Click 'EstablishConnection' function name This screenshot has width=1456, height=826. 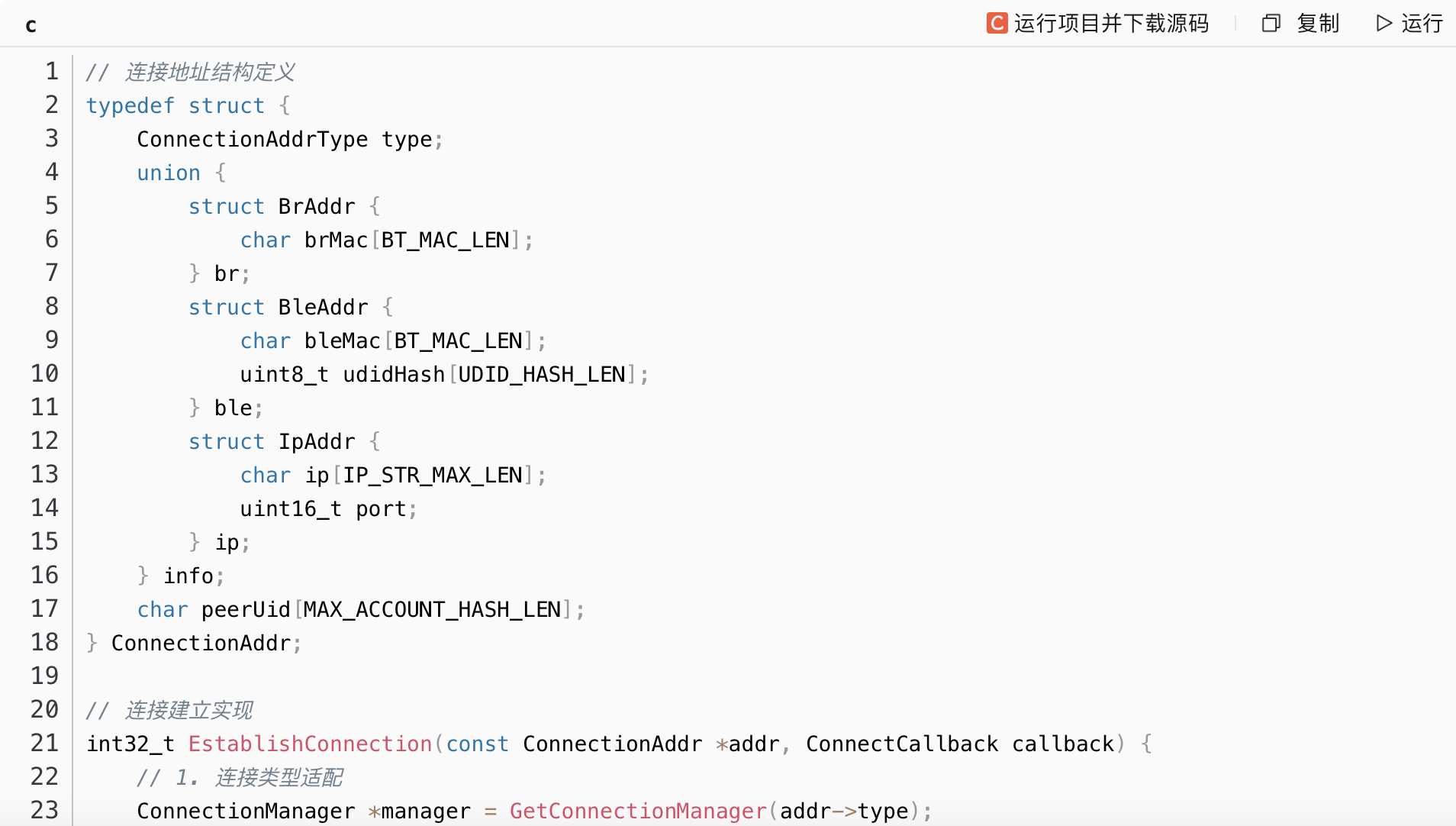point(310,744)
